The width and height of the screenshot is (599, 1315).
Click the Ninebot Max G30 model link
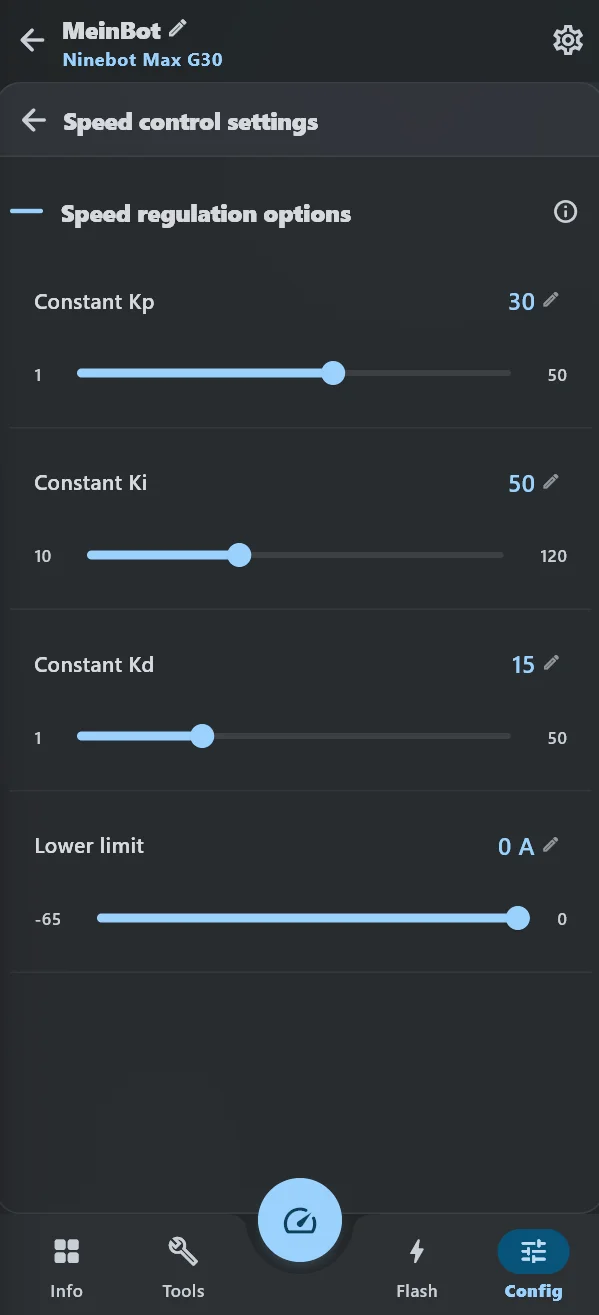pos(143,59)
